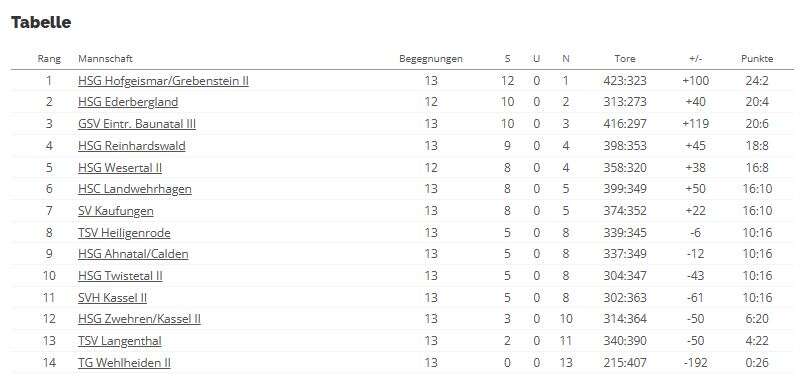Open HSG Ahnatal/Calden team link

point(133,254)
